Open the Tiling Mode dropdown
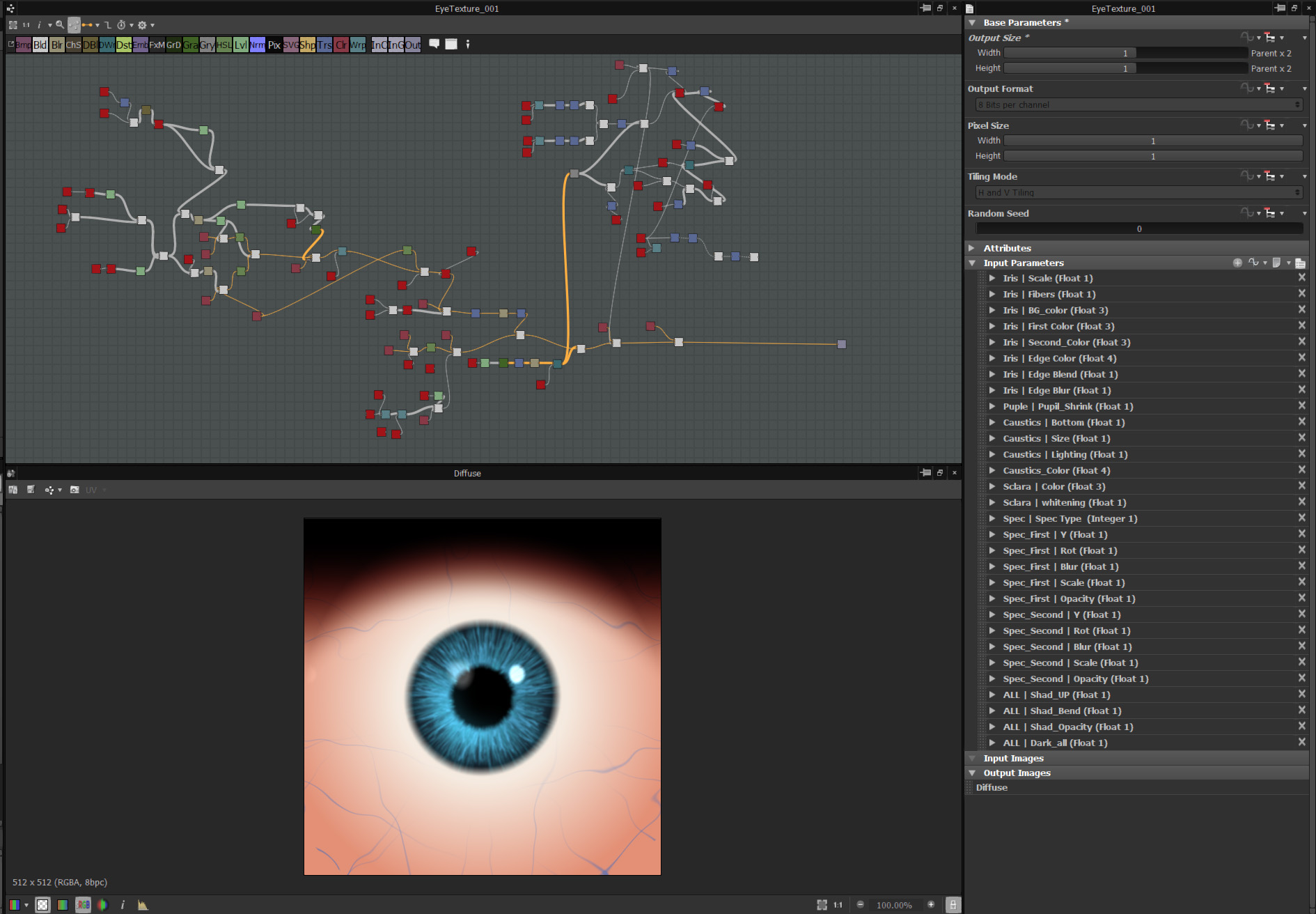This screenshot has height=914, width=1316. (1139, 192)
